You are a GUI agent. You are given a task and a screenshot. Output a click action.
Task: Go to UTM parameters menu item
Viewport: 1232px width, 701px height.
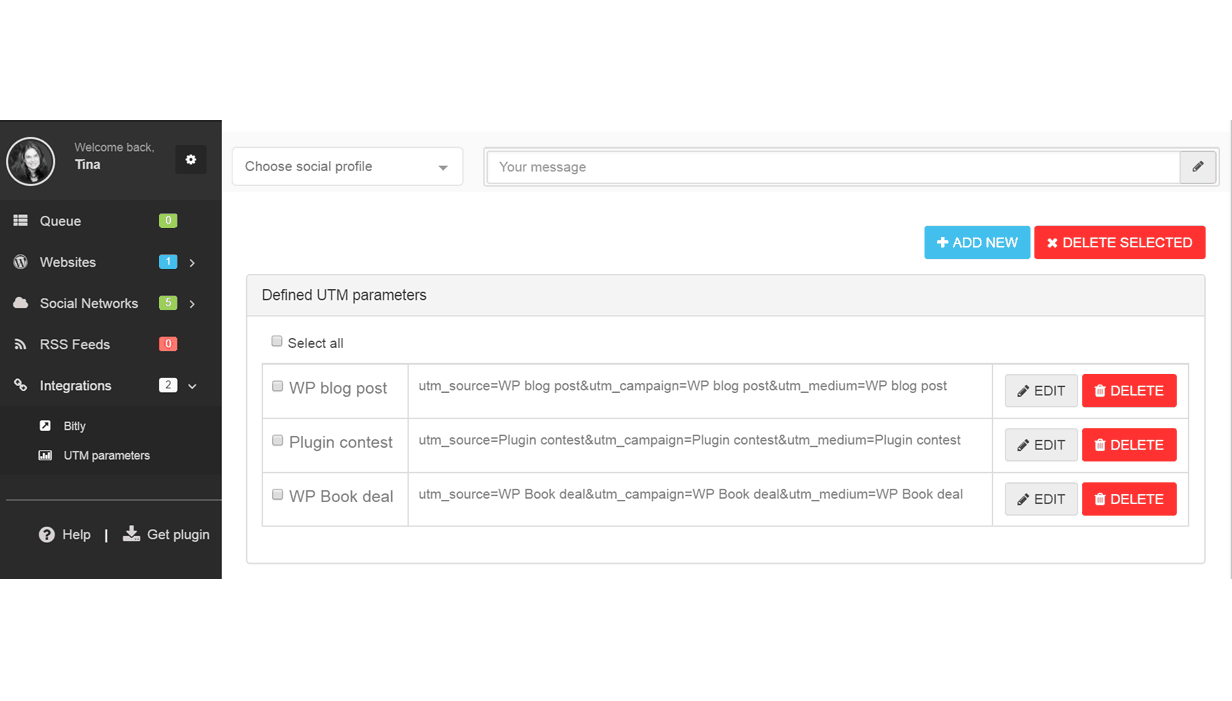(x=106, y=455)
